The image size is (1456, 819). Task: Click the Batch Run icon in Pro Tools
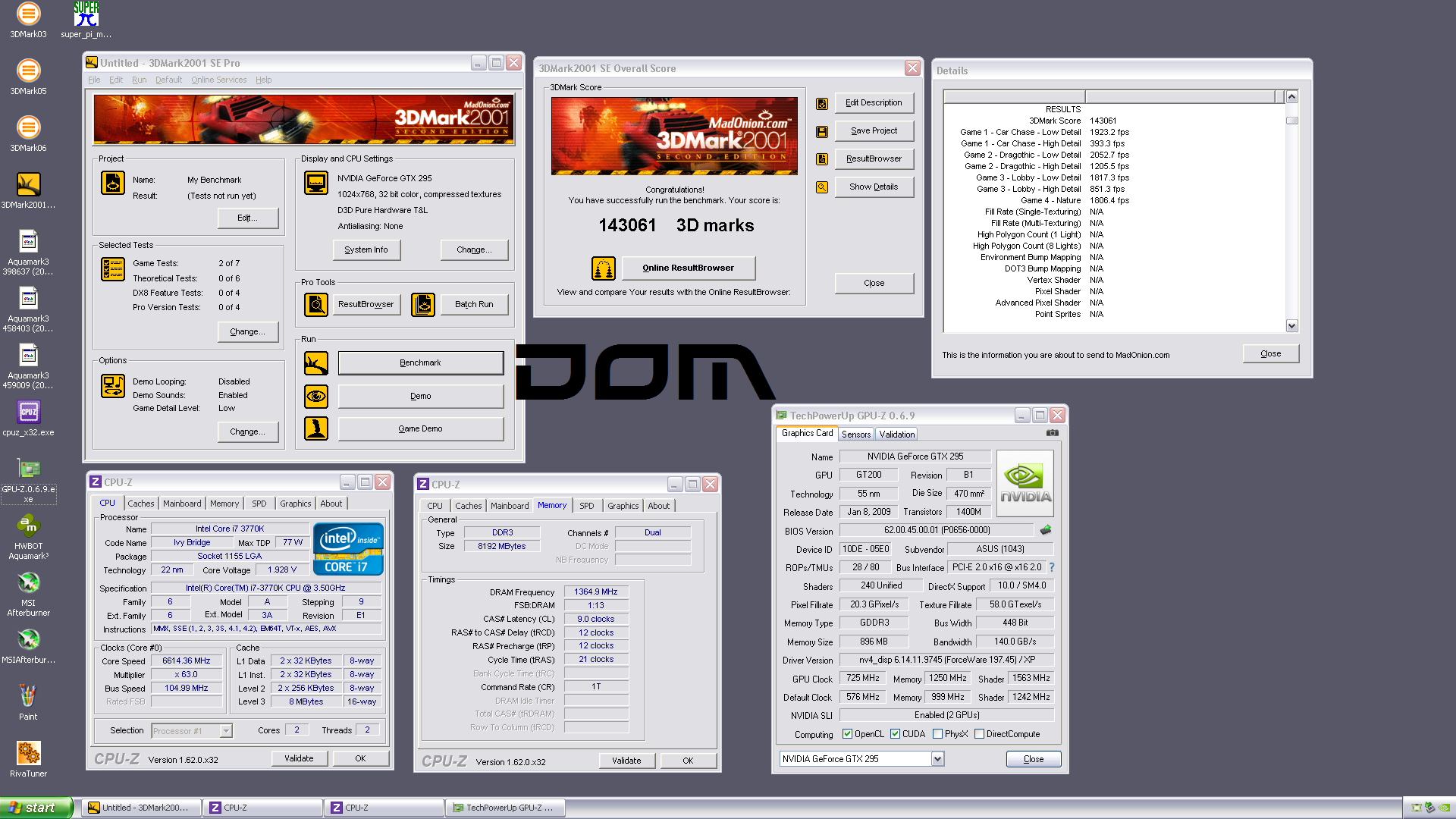tap(423, 305)
